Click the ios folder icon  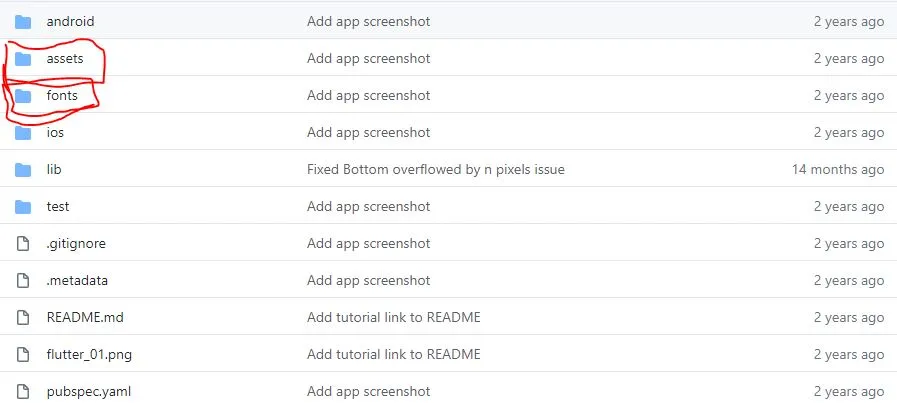24,132
